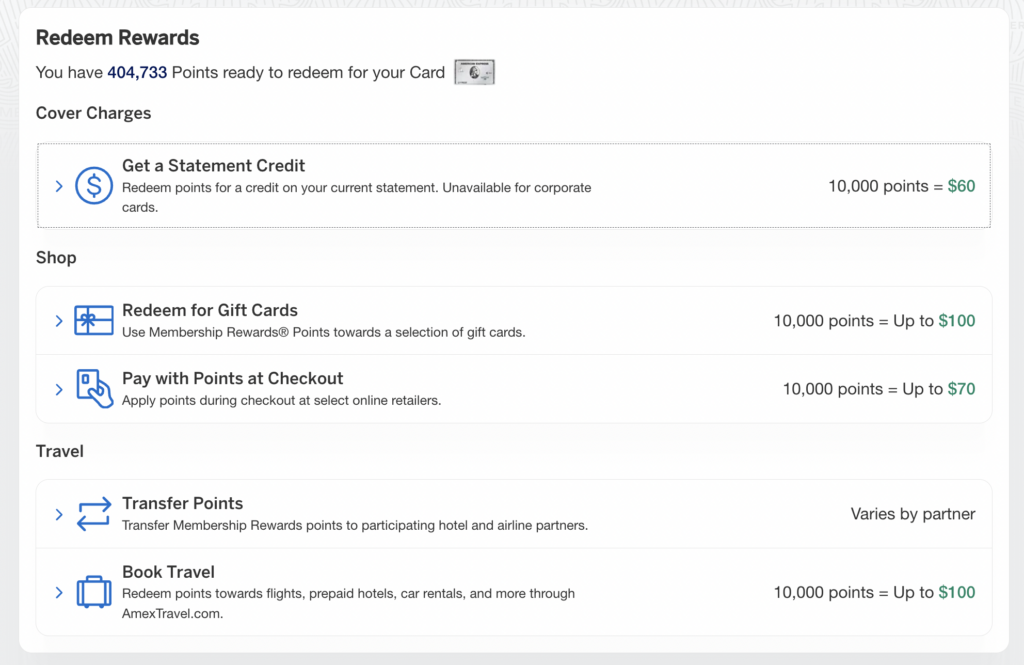
Task: Expand the Pay with Points at Checkout row
Action: (59, 388)
